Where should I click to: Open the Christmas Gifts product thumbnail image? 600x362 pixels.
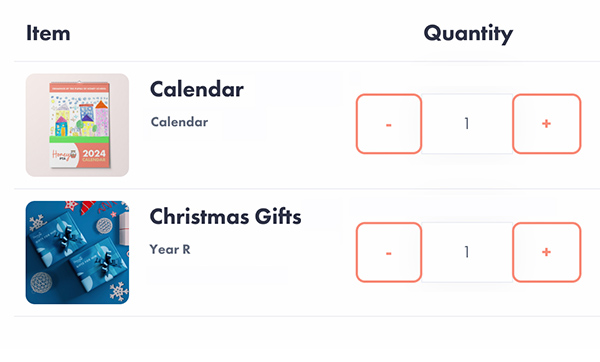tap(77, 253)
